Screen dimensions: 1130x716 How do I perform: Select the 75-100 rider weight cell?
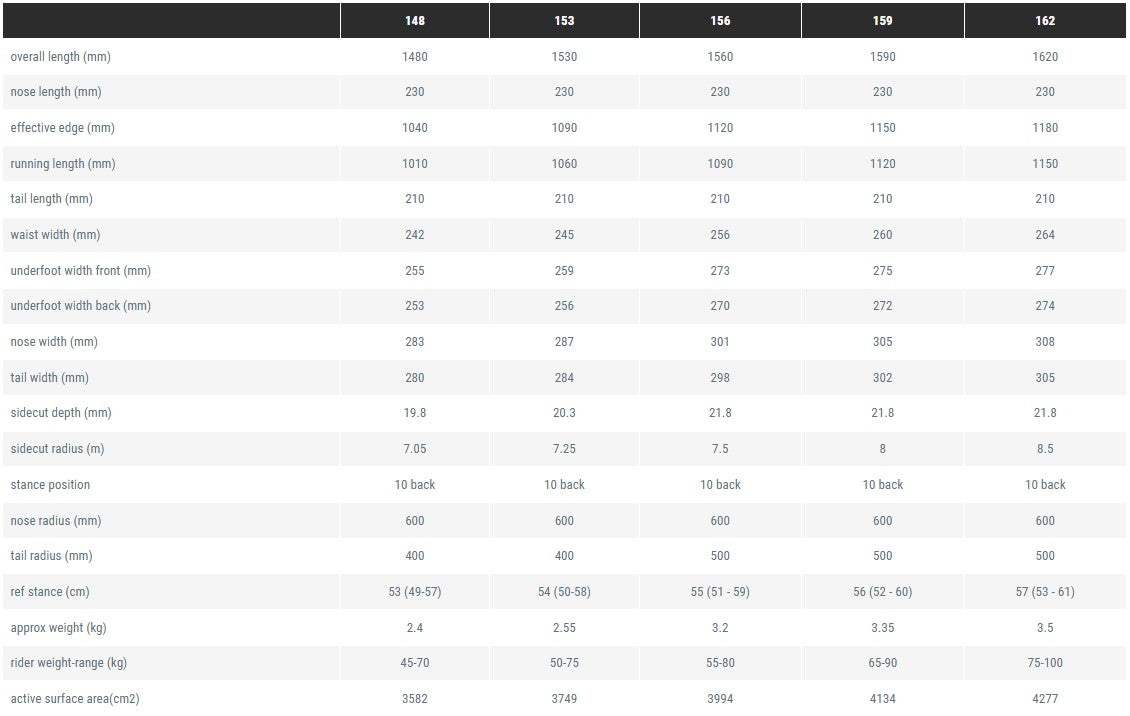pyautogui.click(x=1045, y=662)
